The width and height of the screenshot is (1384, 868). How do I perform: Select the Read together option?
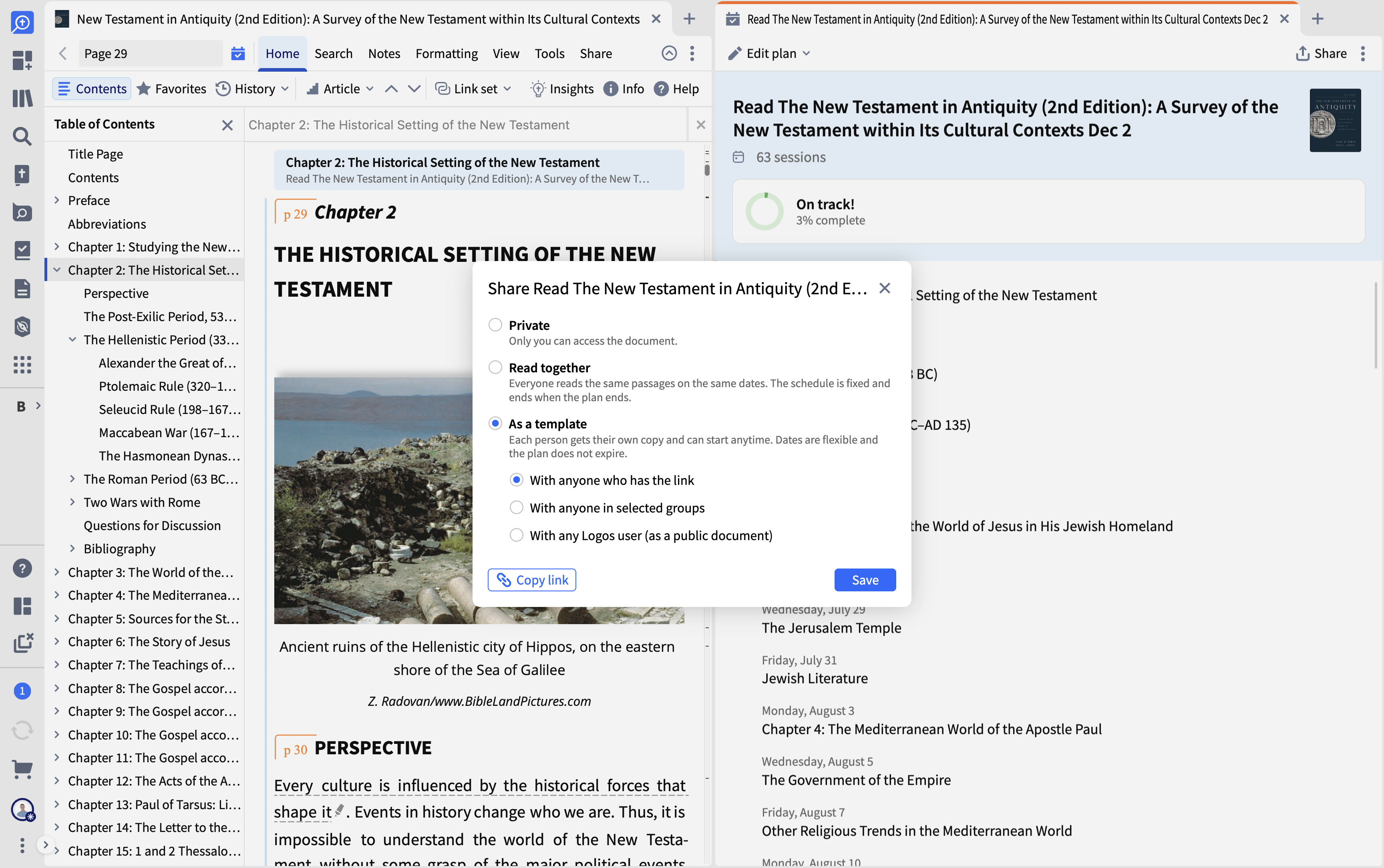[x=495, y=368]
